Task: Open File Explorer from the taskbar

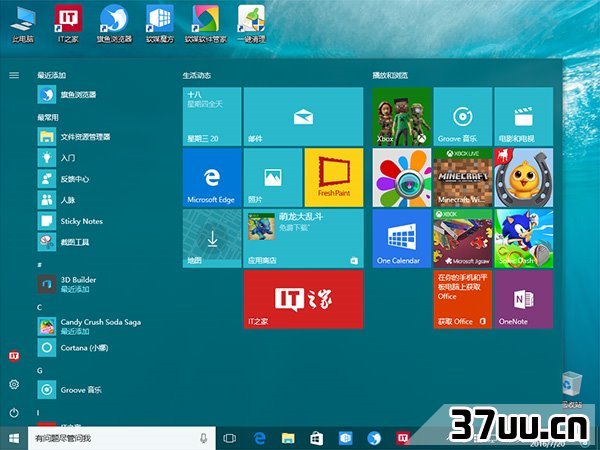Action: [288, 438]
